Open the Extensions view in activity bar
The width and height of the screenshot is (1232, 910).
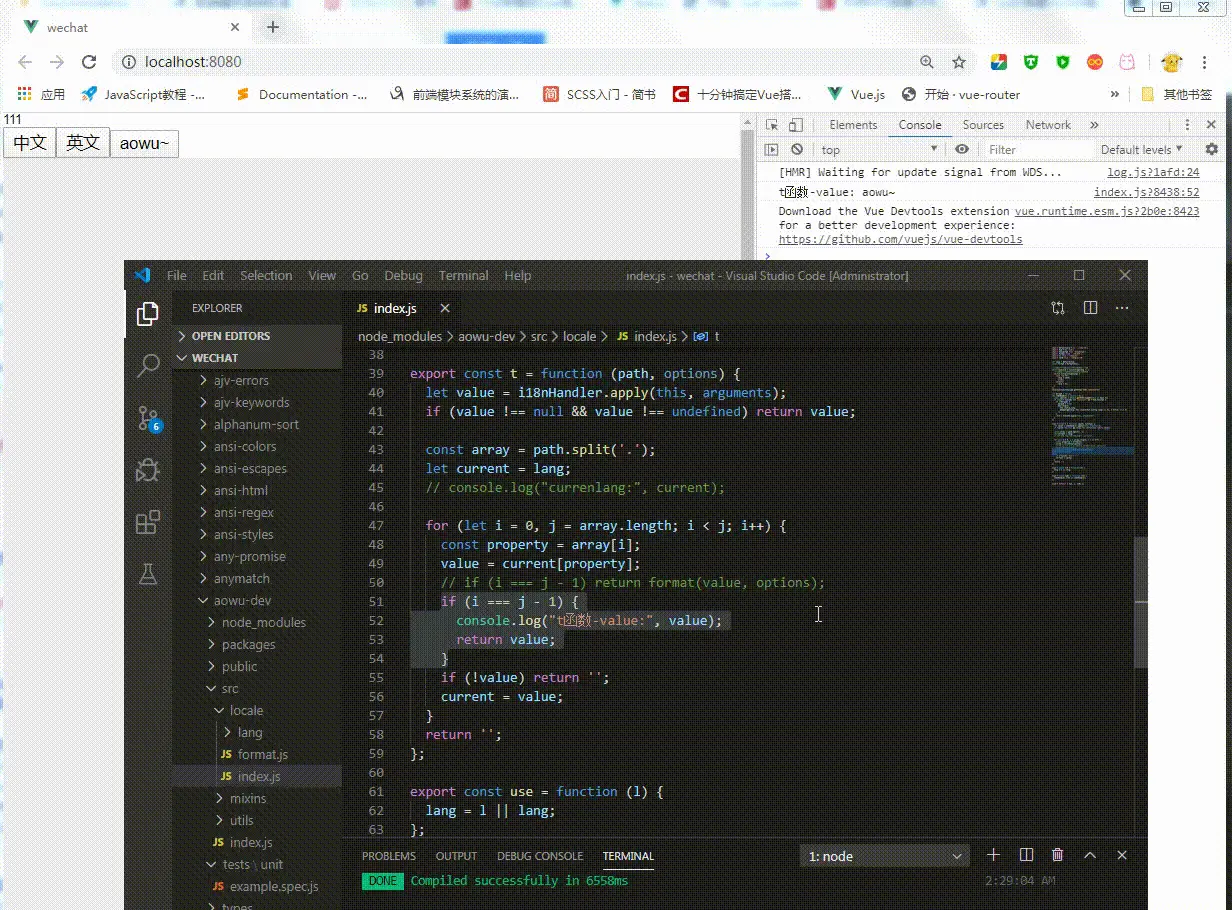(x=148, y=522)
